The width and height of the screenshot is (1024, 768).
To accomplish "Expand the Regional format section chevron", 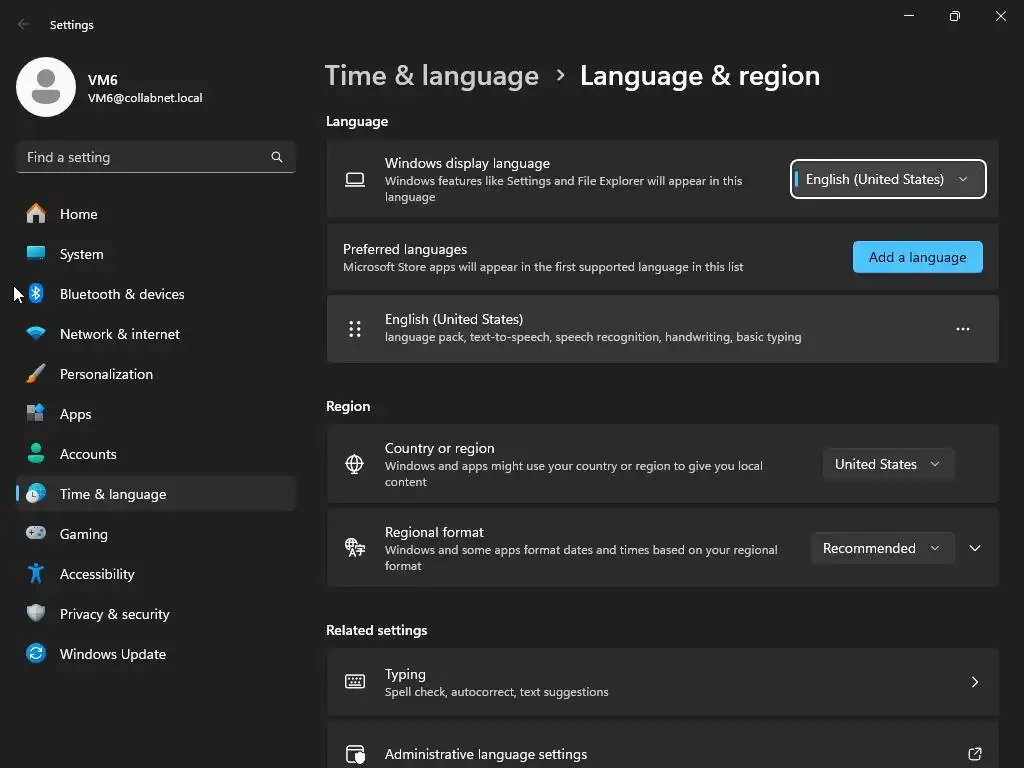I will click(x=975, y=548).
